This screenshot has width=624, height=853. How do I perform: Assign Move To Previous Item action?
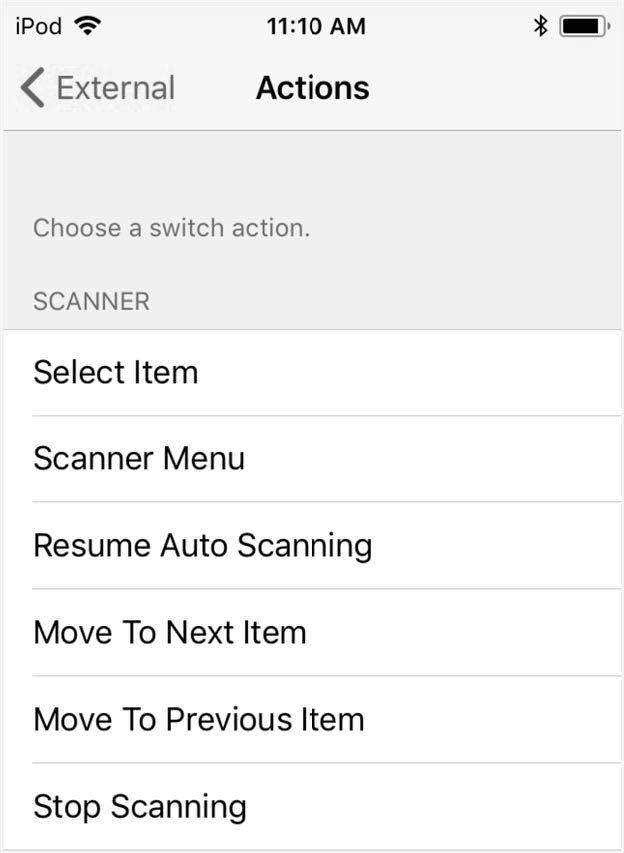(x=312, y=719)
